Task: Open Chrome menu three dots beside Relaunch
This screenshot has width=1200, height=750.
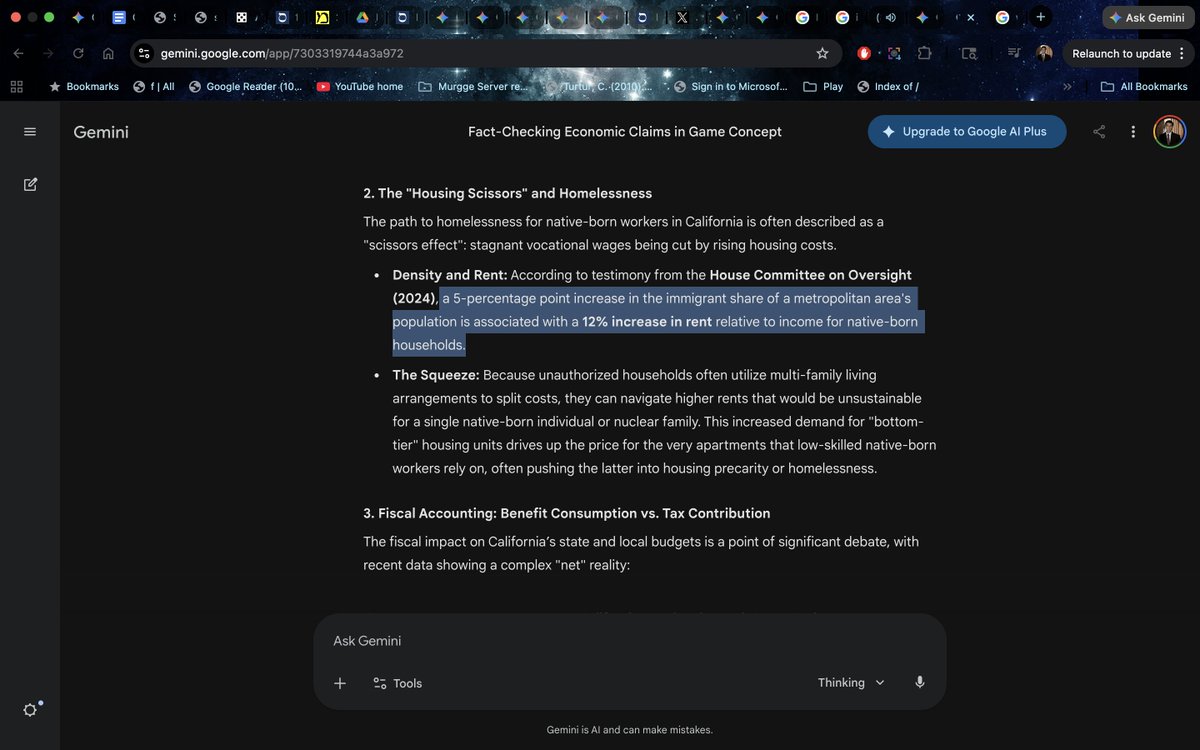Action: pos(1182,53)
